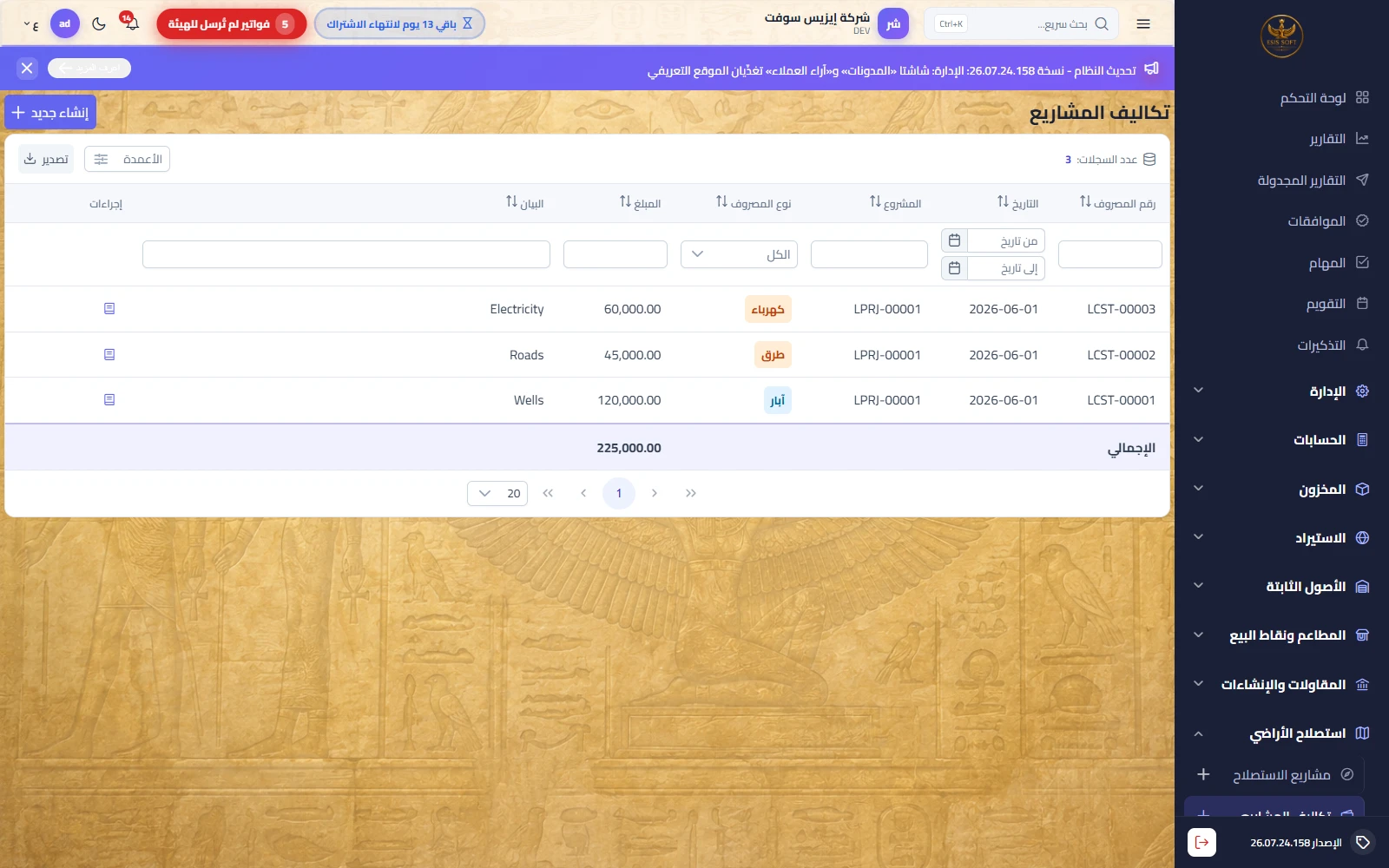Go to the last page with double-right arrows

[691, 493]
